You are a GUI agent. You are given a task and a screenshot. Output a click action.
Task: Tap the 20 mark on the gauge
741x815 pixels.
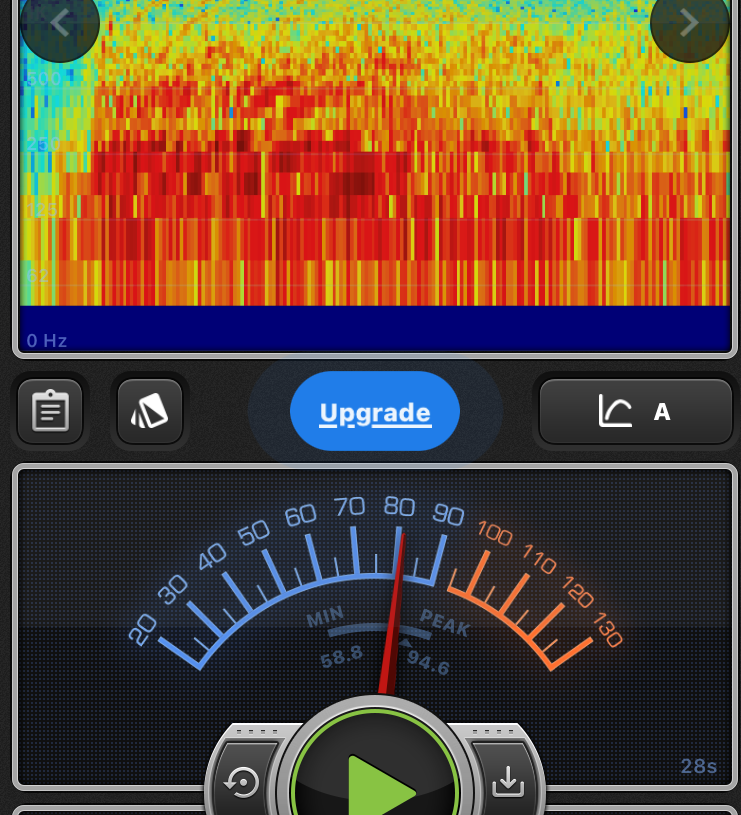pos(143,629)
